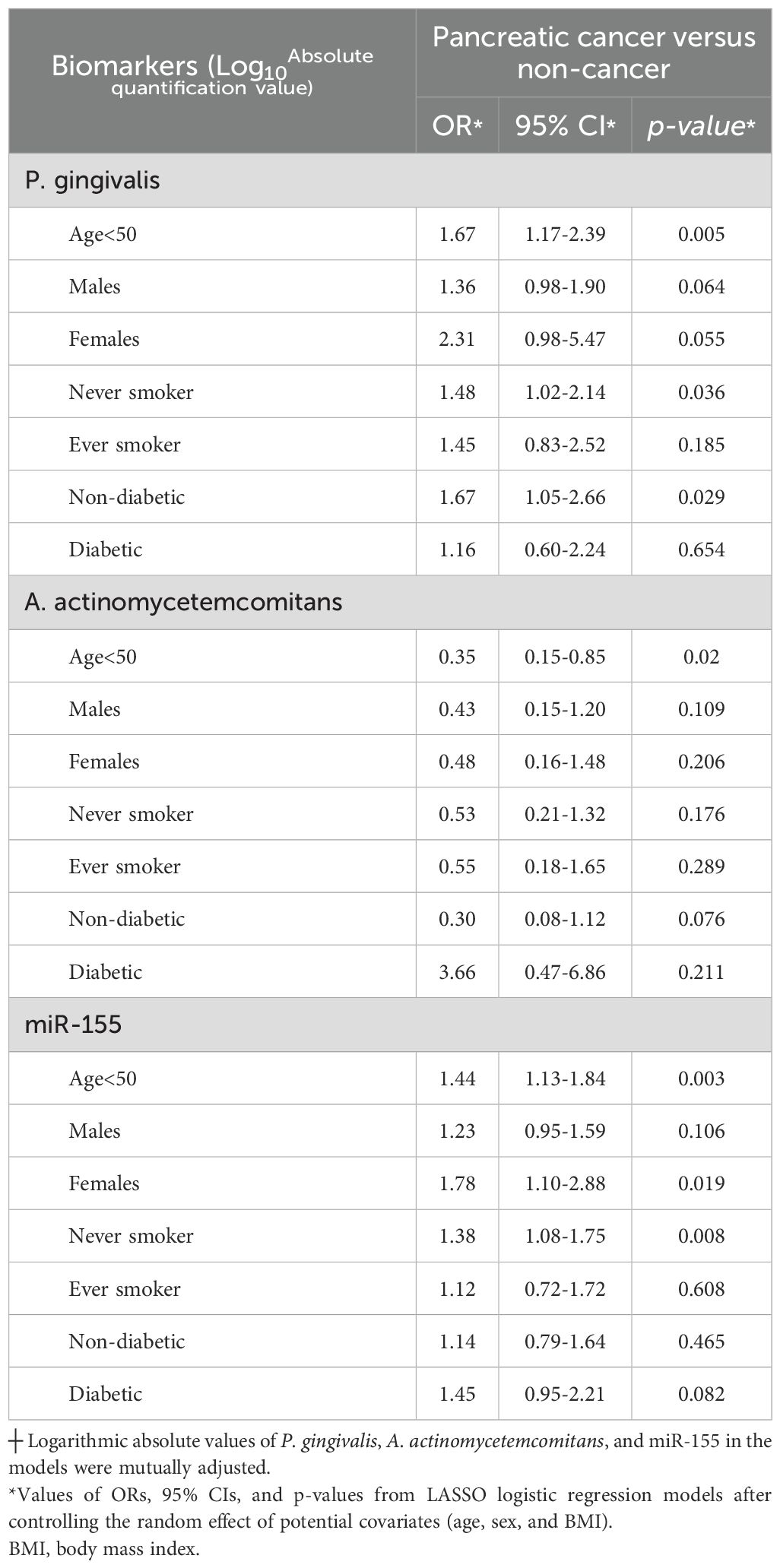
Task: Click the OR column header
Action: pyautogui.click(x=457, y=126)
